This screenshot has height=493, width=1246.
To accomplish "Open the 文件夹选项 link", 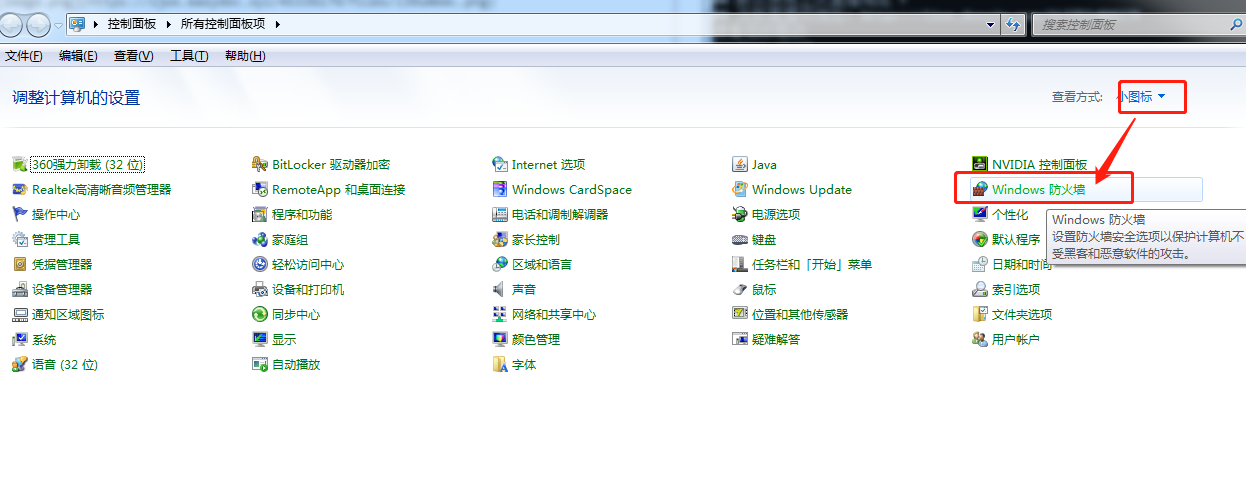I will pyautogui.click(x=1022, y=314).
